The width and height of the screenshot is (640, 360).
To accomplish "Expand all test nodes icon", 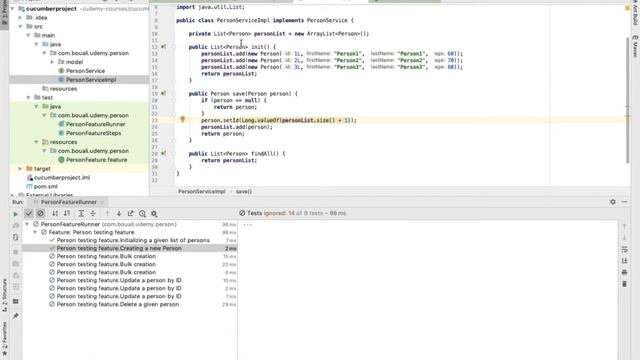I will [81, 213].
